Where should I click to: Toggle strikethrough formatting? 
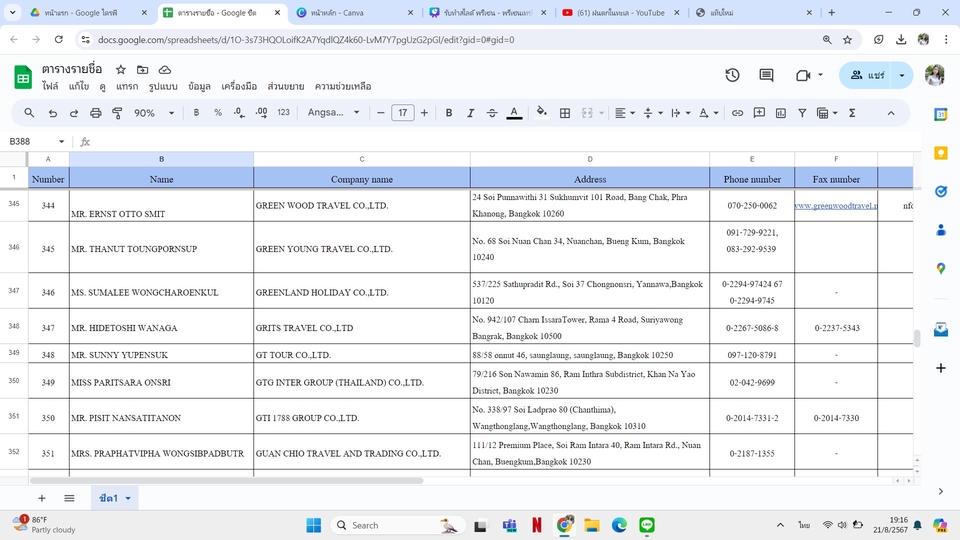[x=492, y=113]
